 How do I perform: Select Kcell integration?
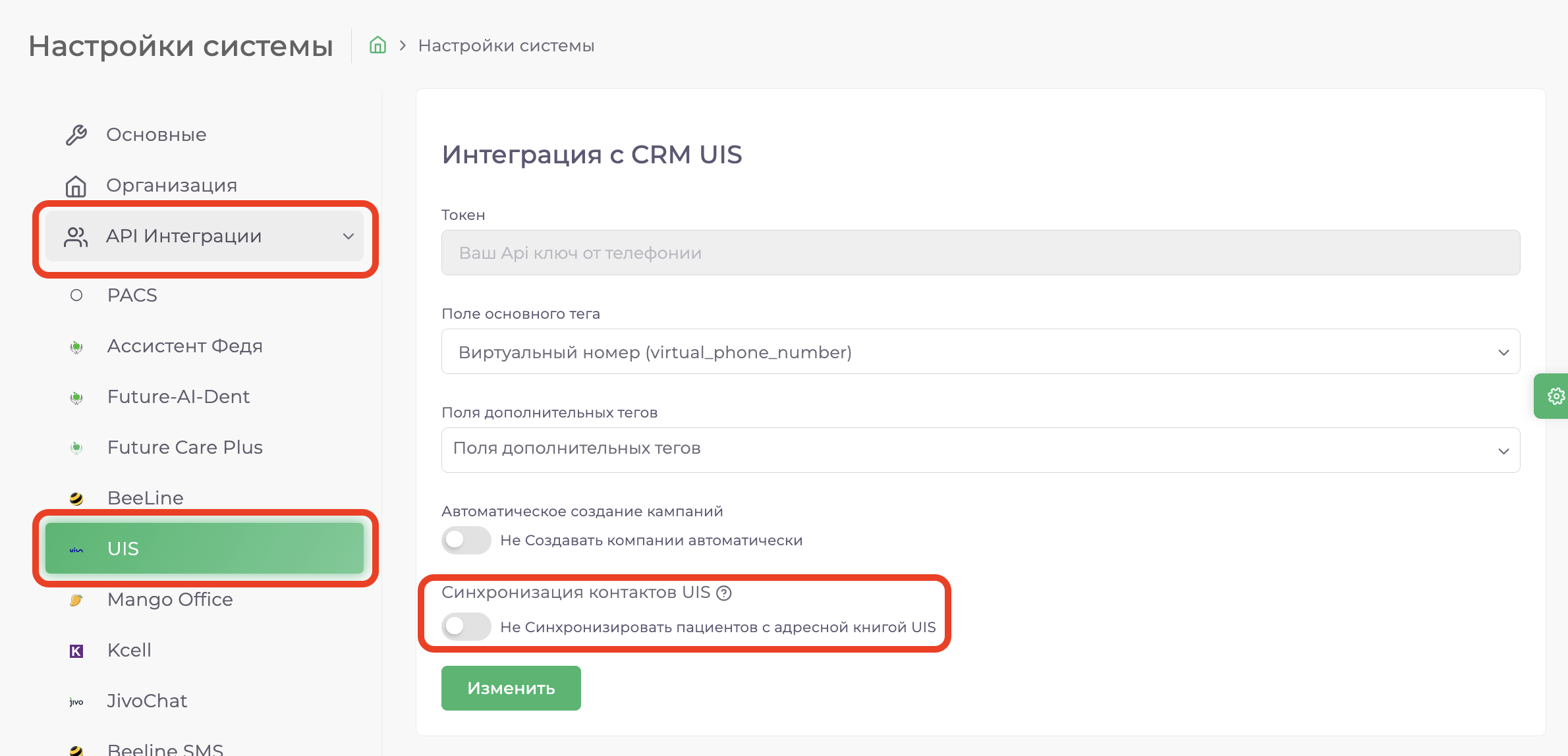click(204, 650)
